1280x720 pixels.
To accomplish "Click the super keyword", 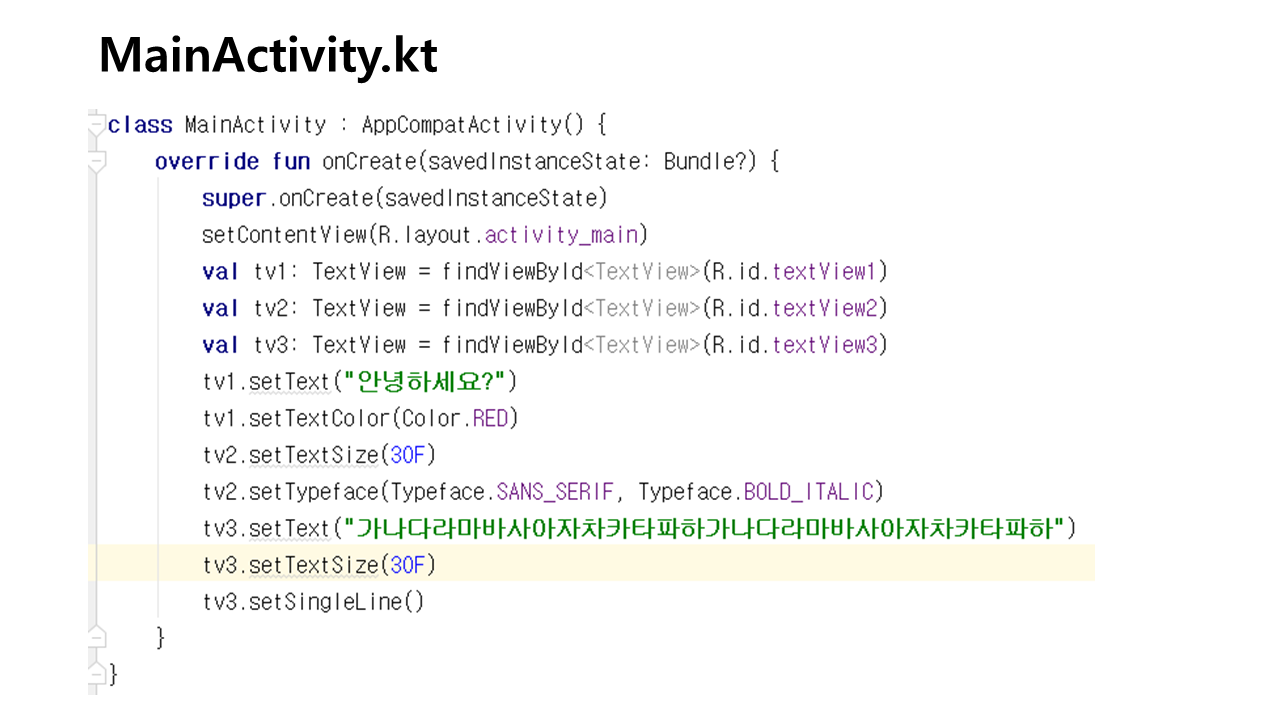I will point(233,198).
